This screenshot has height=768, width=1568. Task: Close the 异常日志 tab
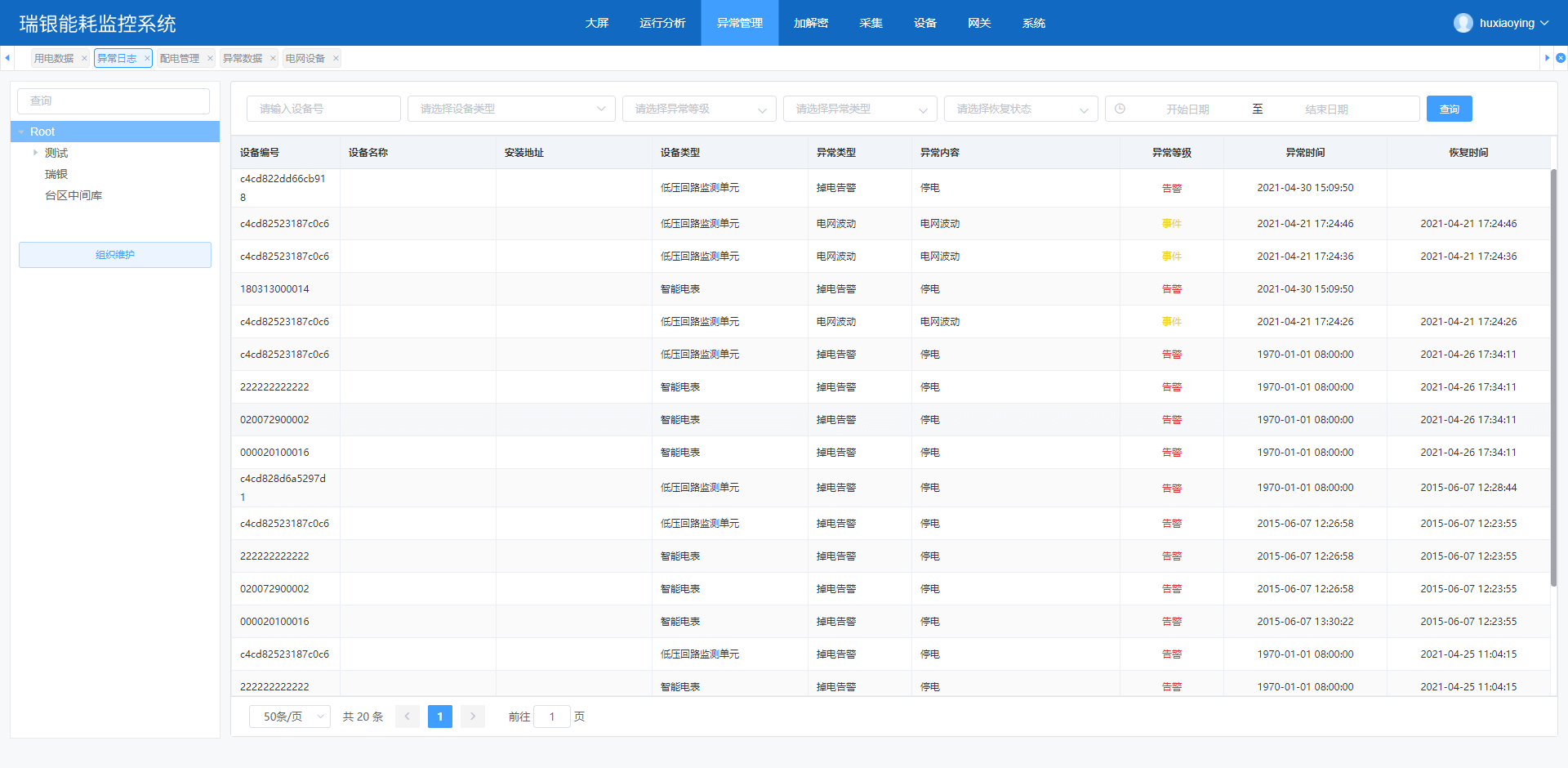(147, 59)
